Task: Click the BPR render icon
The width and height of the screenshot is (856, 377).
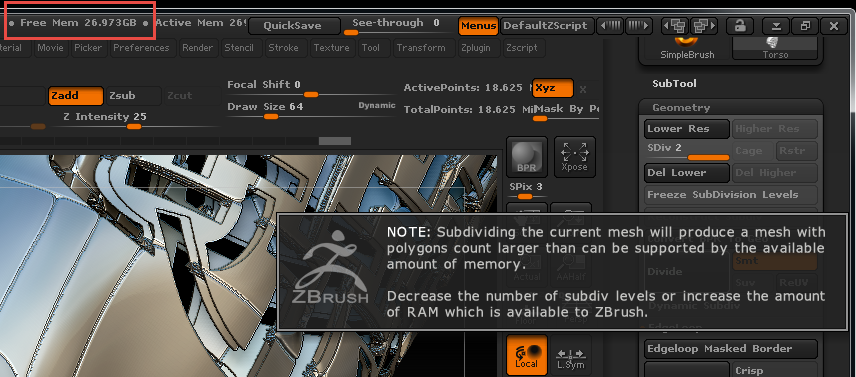Action: point(527,157)
